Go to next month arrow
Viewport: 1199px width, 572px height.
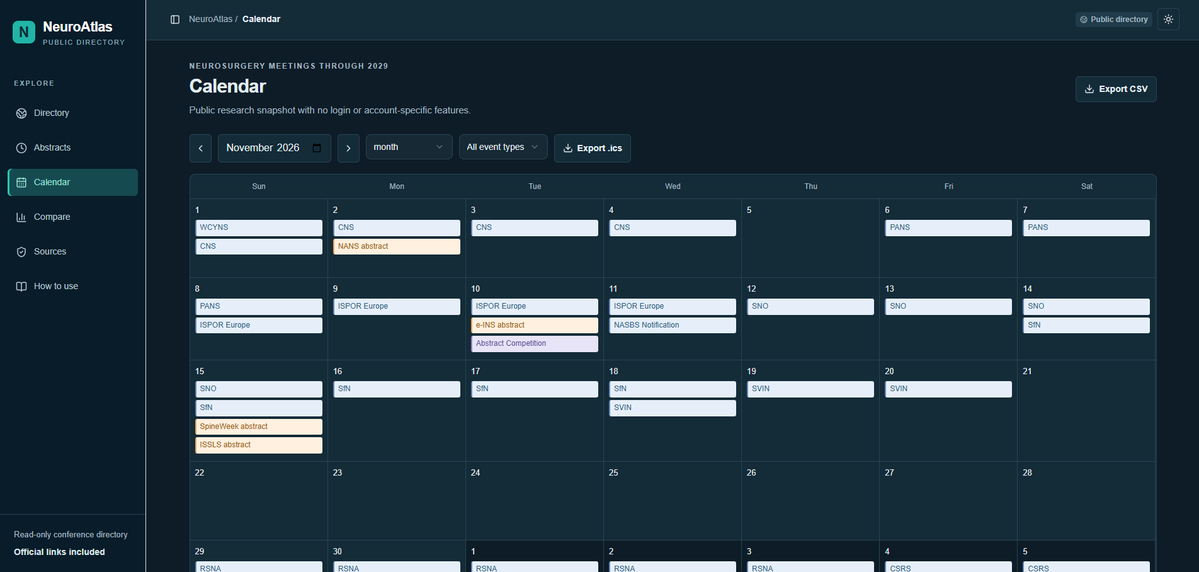(348, 148)
